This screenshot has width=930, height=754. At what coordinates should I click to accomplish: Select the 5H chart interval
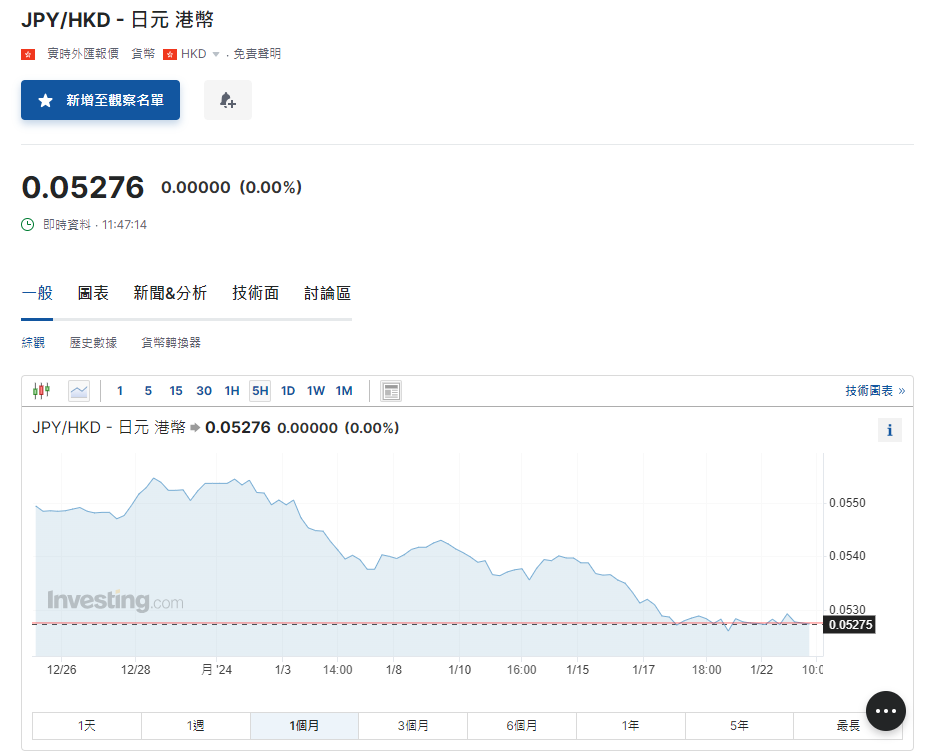[260, 391]
